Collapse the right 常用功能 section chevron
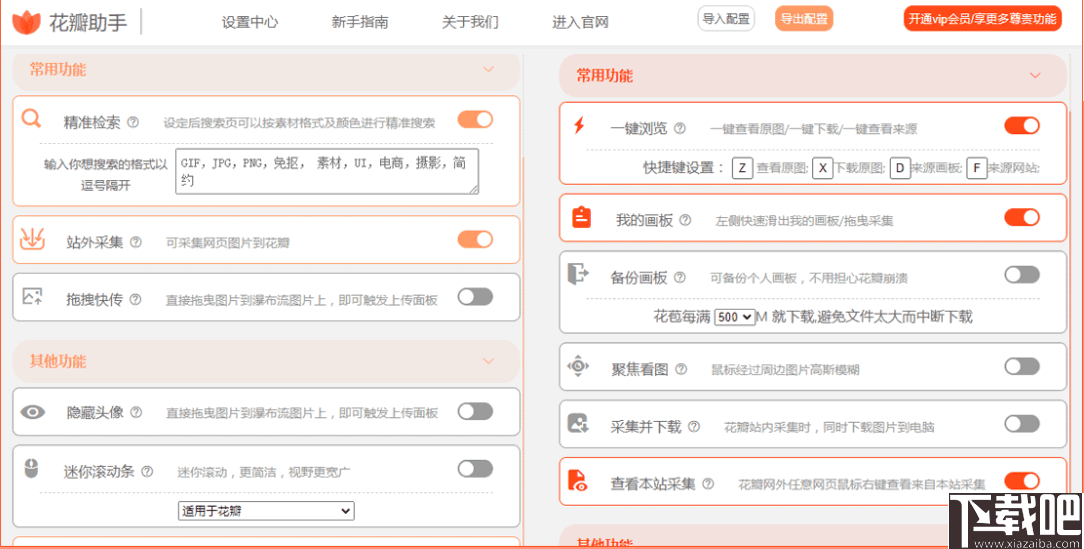 pyautogui.click(x=1035, y=75)
